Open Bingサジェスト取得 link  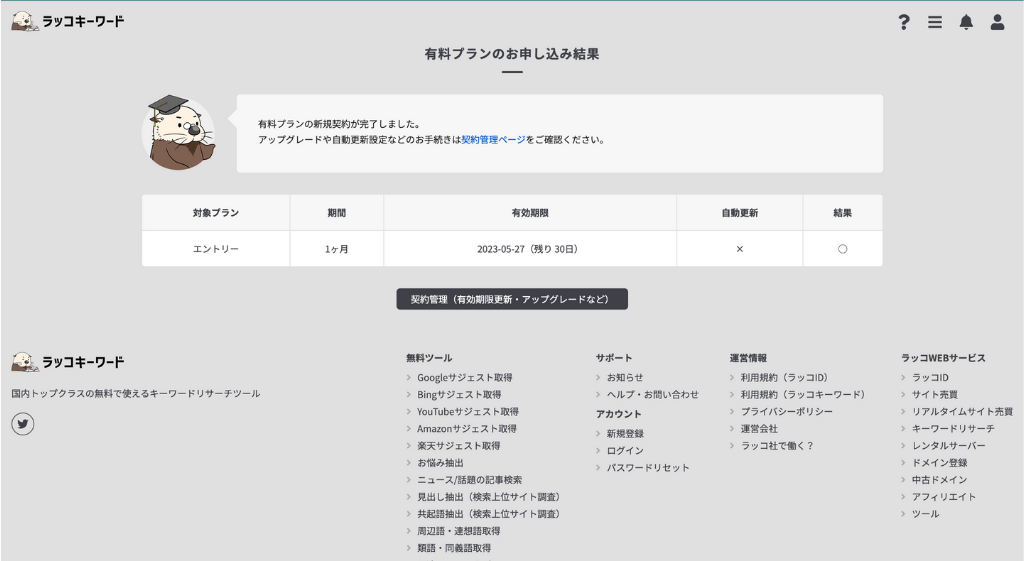coord(459,394)
